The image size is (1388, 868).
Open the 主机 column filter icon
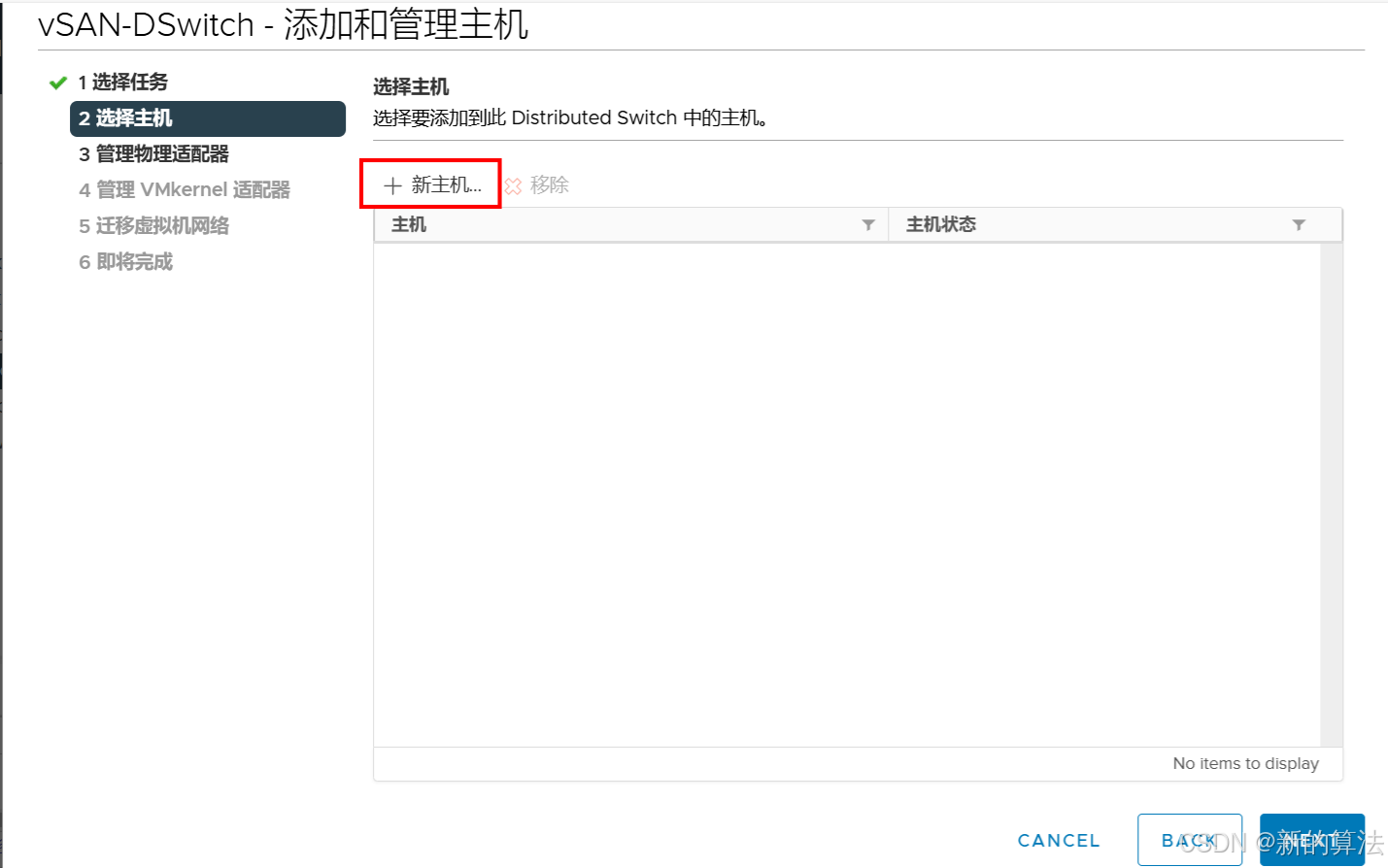pyautogui.click(x=868, y=225)
